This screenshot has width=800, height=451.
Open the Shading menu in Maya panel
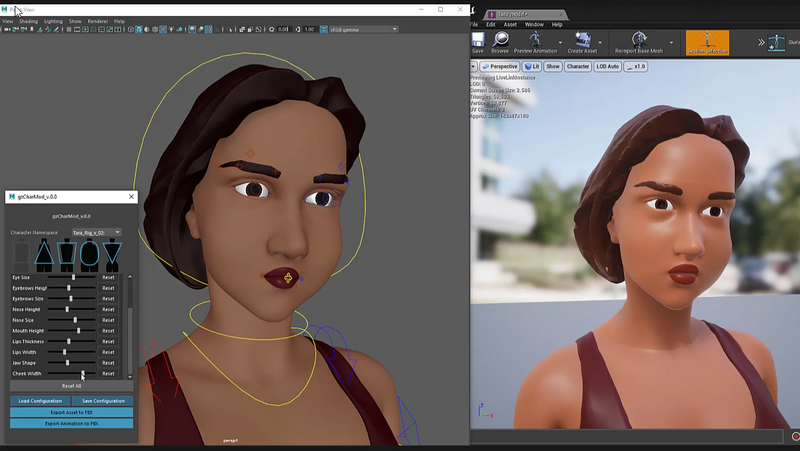pos(28,20)
